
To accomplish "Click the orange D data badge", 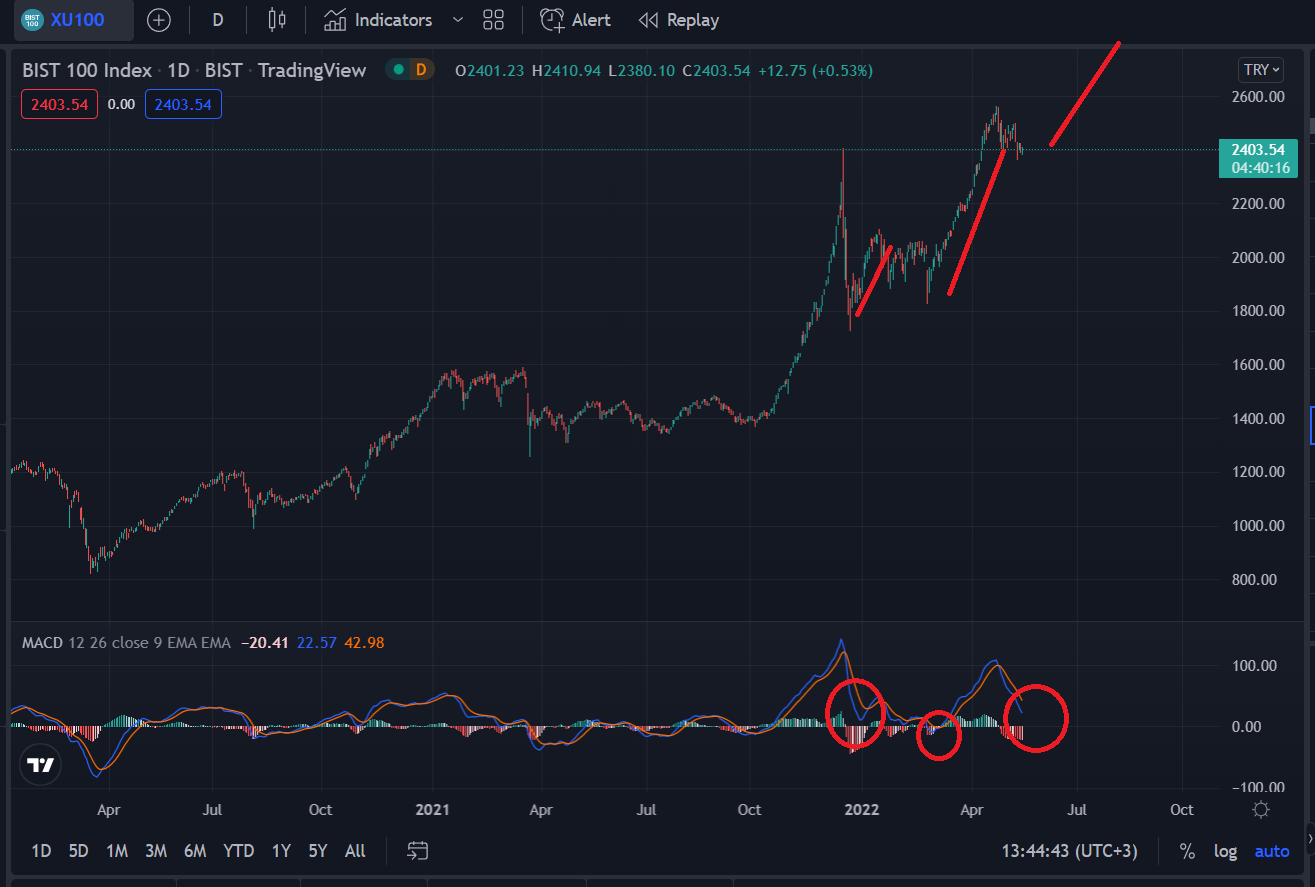I will [421, 70].
